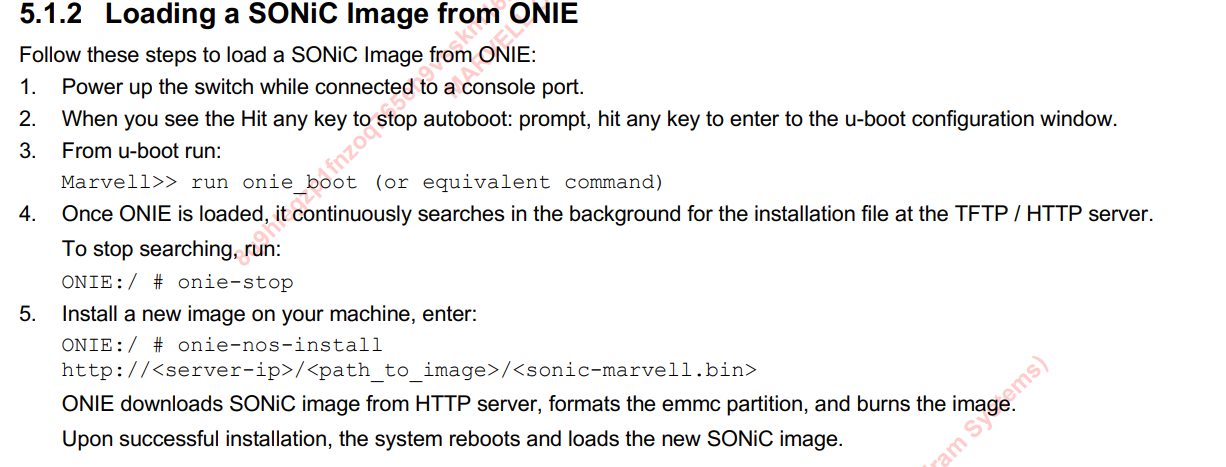This screenshot has height=467, width=1226.
Task: Click "Upon successful installation" sentence
Action: coord(452,438)
